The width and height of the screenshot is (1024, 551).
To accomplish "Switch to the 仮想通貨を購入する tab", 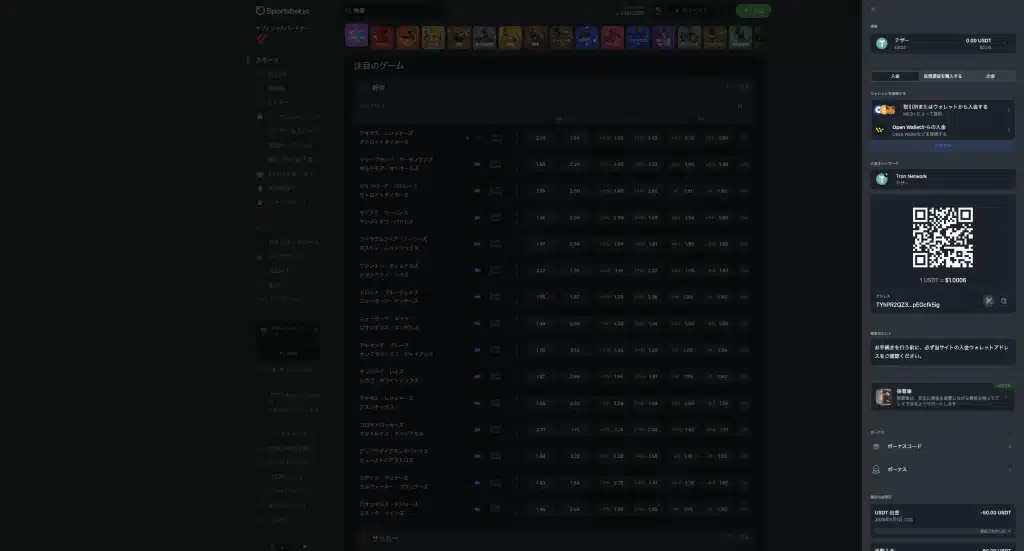I will pyautogui.click(x=942, y=76).
